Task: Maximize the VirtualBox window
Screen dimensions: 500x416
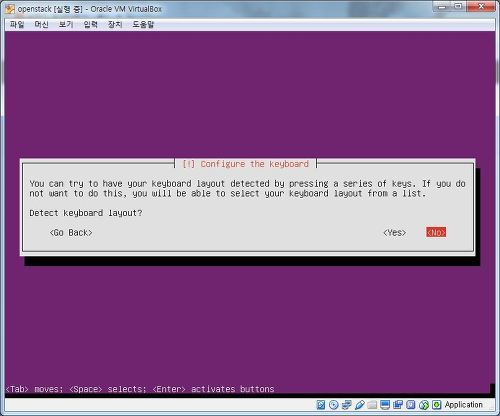Action: pos(459,6)
